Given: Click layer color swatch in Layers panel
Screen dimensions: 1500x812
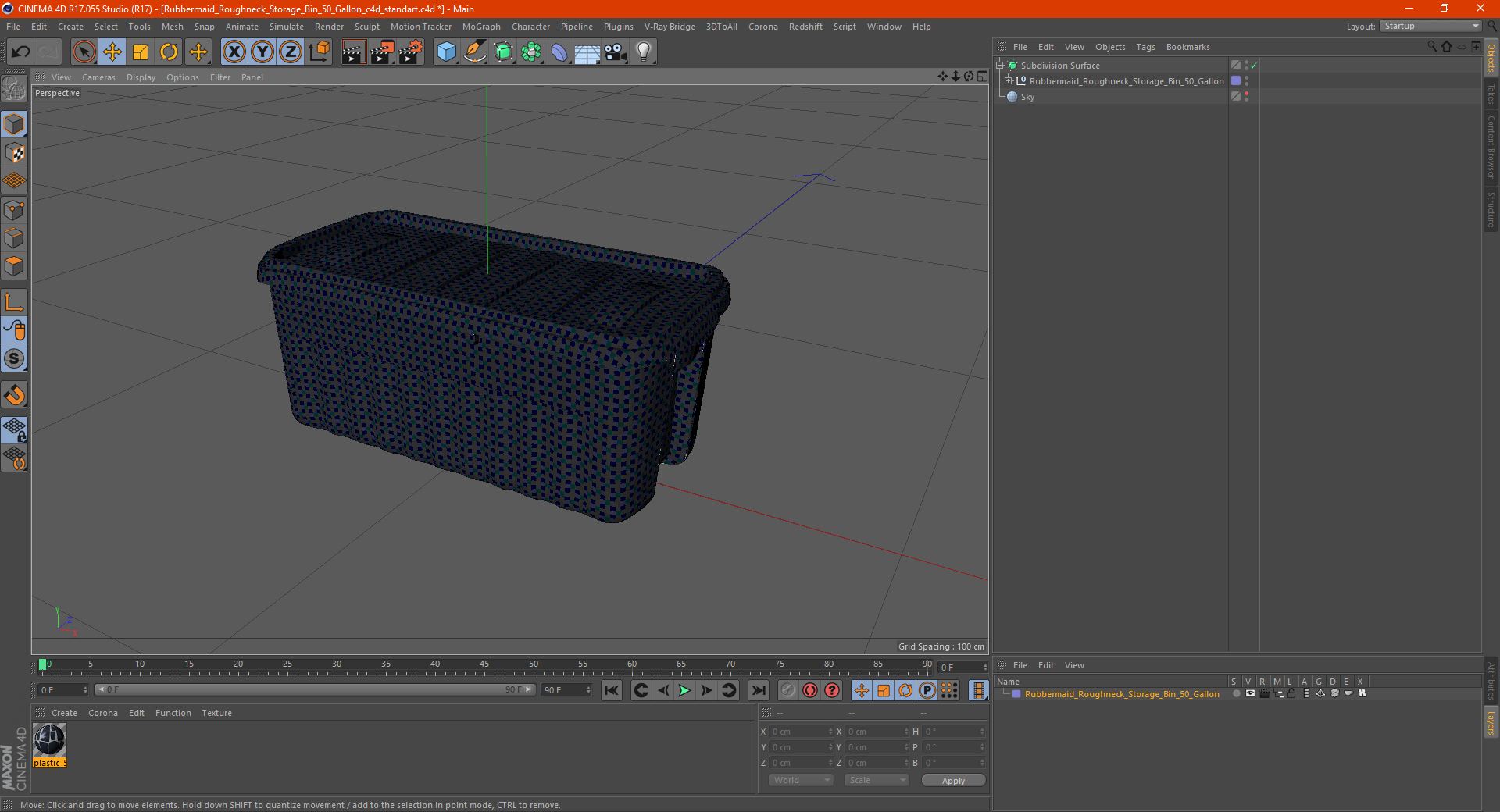Looking at the screenshot, I should pyautogui.click(x=1016, y=694).
